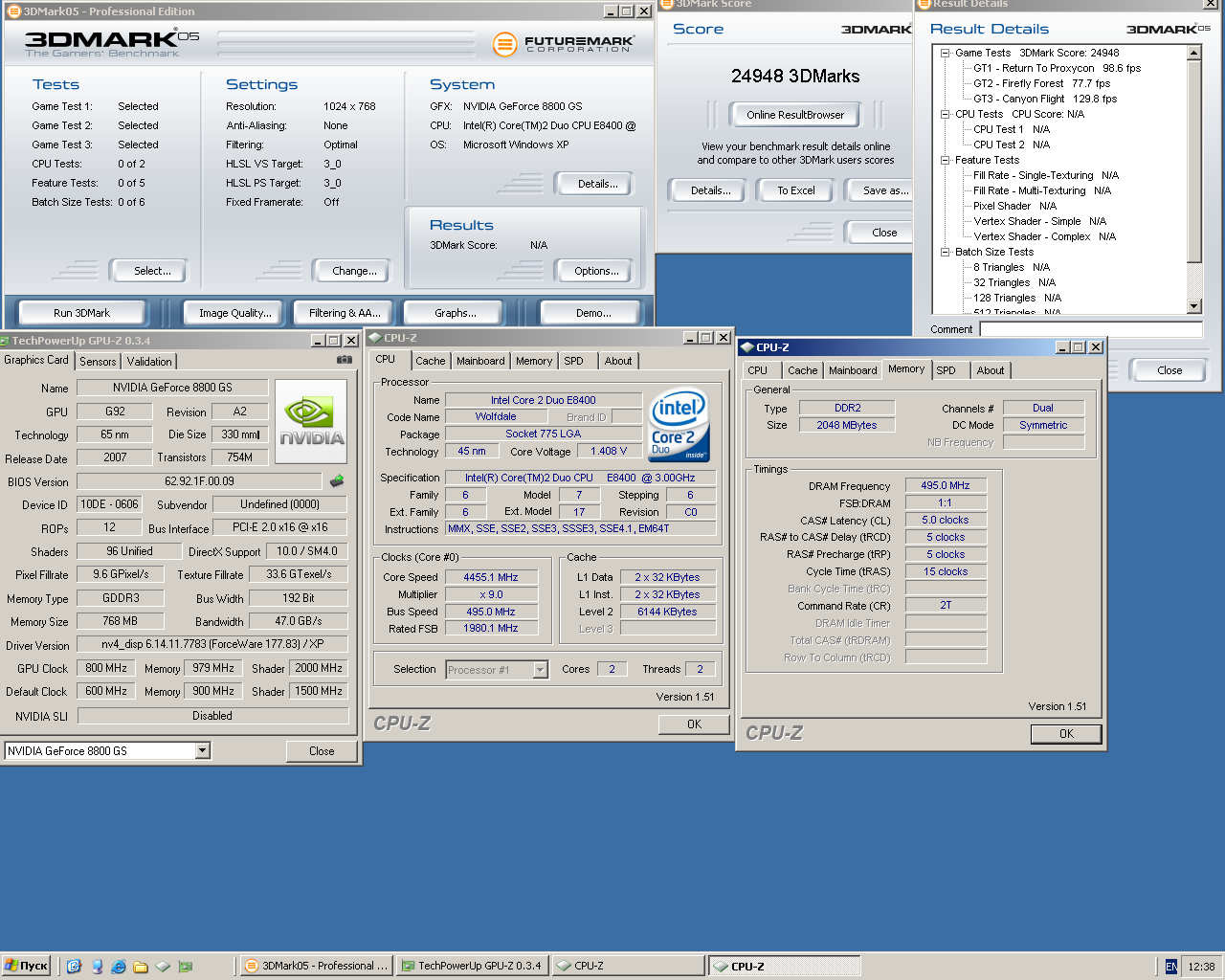This screenshot has height=980, width=1225.
Task: Open Cache tab in CPU-Z CPU window
Action: (430, 361)
